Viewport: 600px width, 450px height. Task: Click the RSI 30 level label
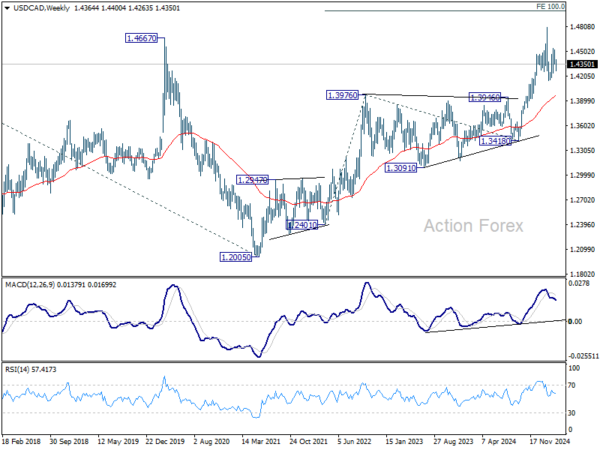(x=572, y=413)
